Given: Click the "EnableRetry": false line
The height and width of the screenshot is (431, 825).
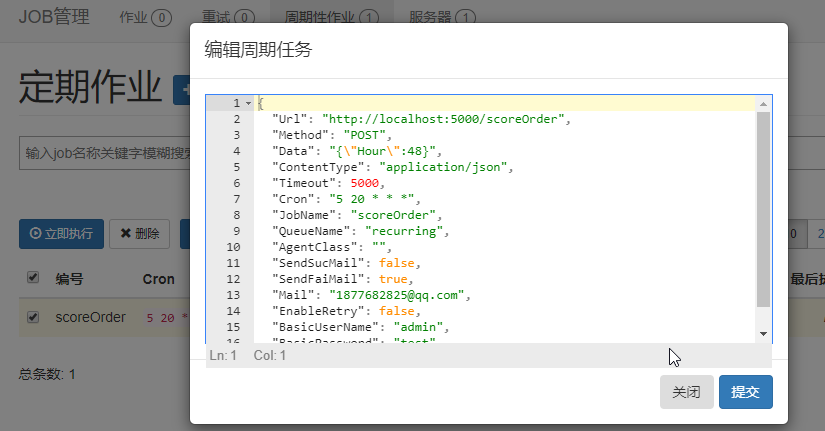Looking at the screenshot, I should tap(346, 311).
